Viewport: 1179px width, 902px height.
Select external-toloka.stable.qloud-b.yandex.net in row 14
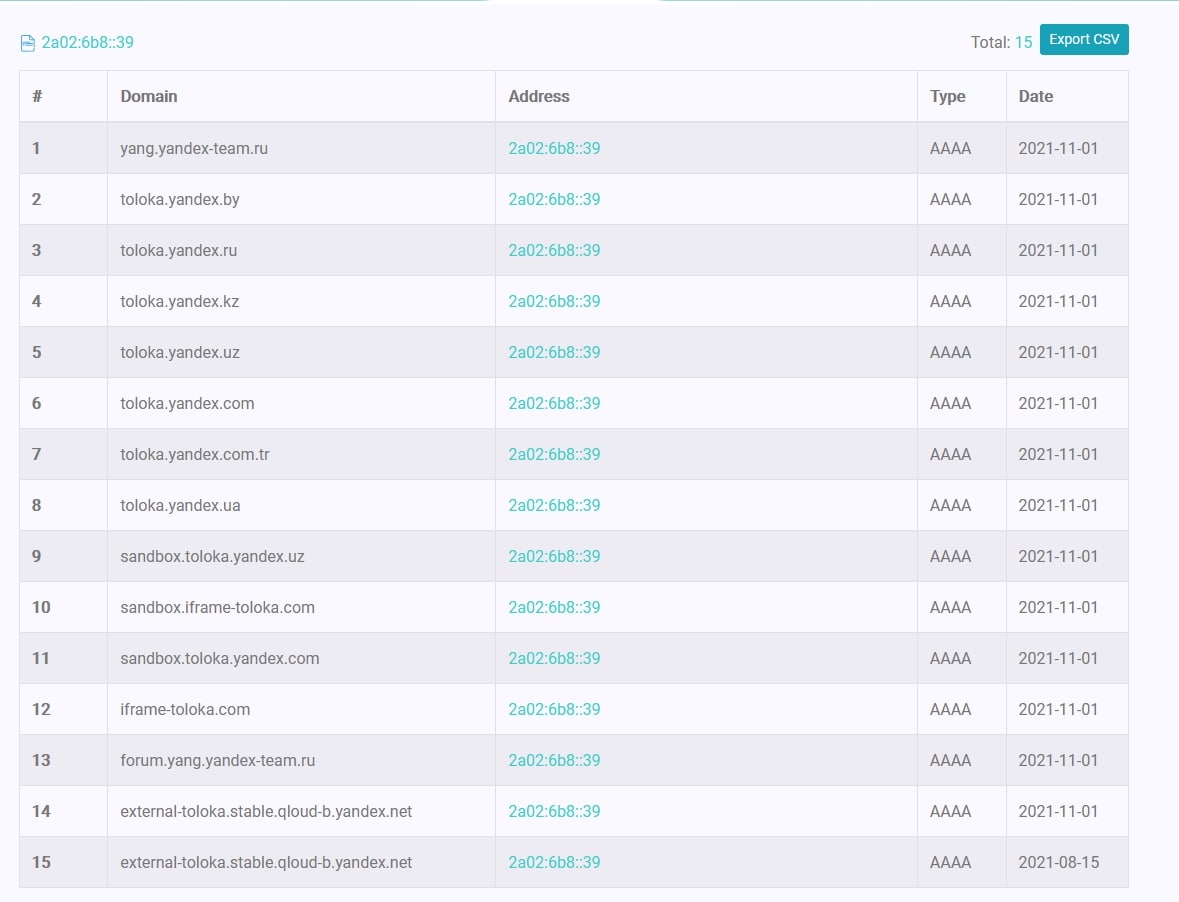point(266,812)
